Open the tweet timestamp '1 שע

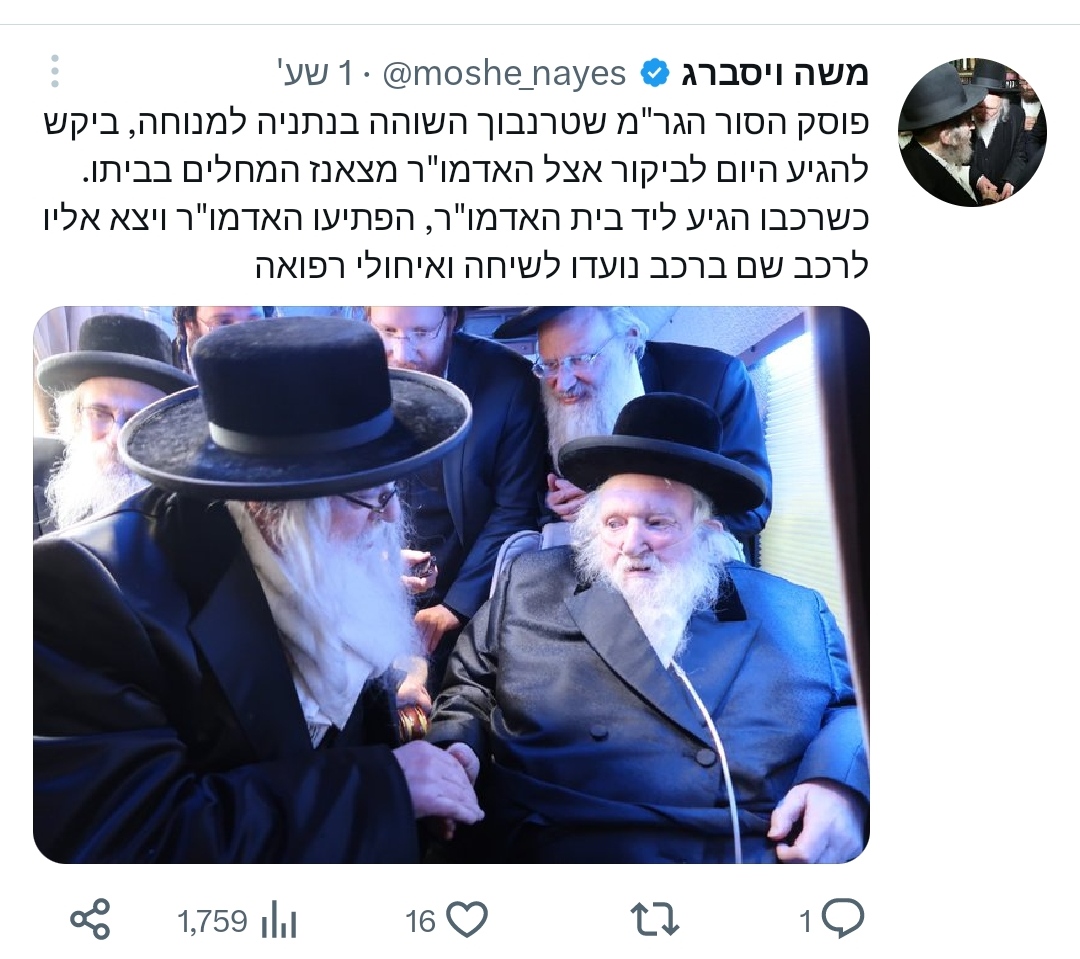[314, 74]
